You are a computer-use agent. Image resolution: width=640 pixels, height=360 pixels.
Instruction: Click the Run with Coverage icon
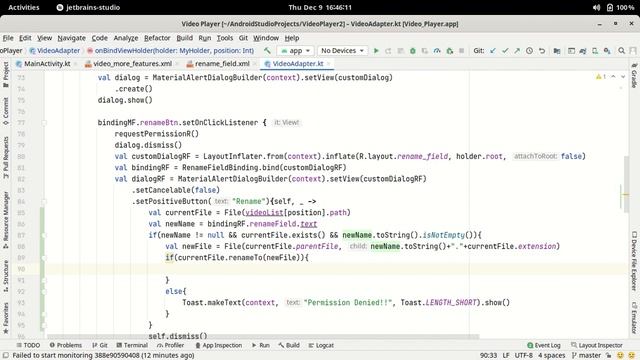pyautogui.click(x=425, y=51)
